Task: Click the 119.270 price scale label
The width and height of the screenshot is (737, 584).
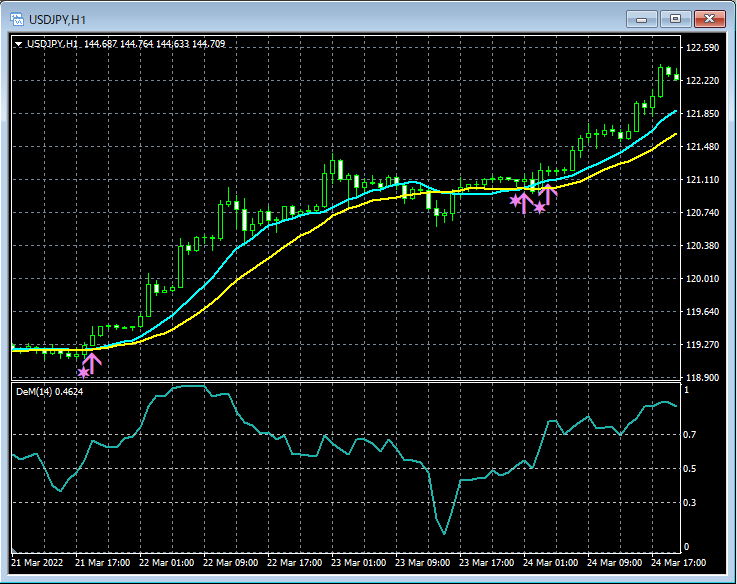Action: click(703, 345)
